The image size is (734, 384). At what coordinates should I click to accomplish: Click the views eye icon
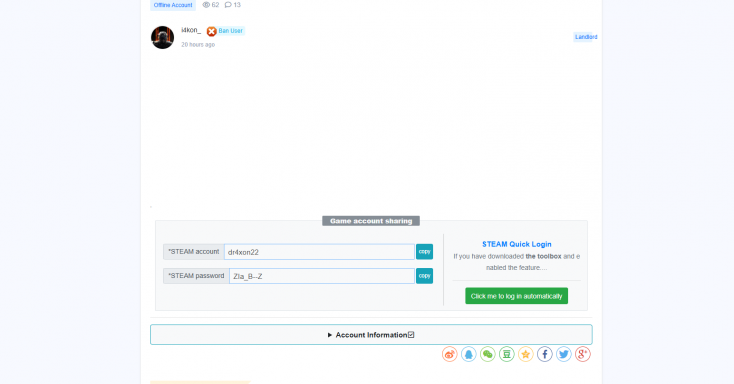point(206,5)
